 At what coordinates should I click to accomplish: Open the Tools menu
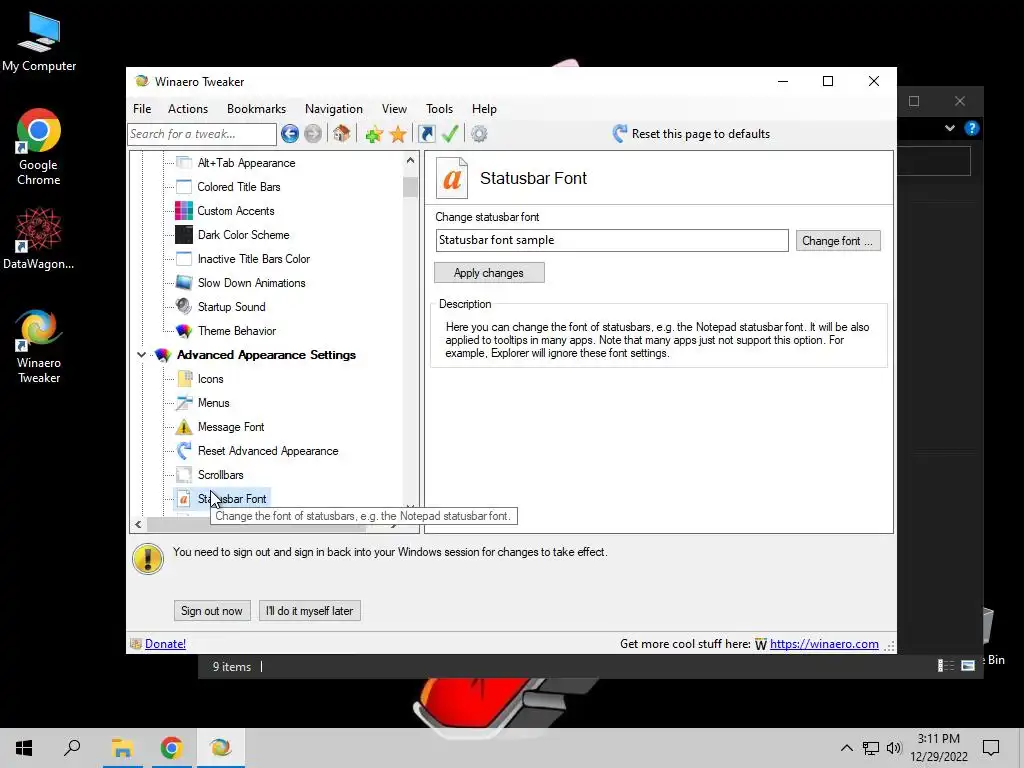[439, 109]
